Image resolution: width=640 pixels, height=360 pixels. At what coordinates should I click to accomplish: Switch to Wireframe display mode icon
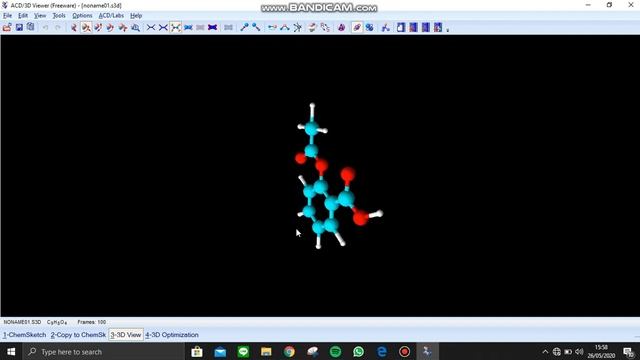point(151,27)
